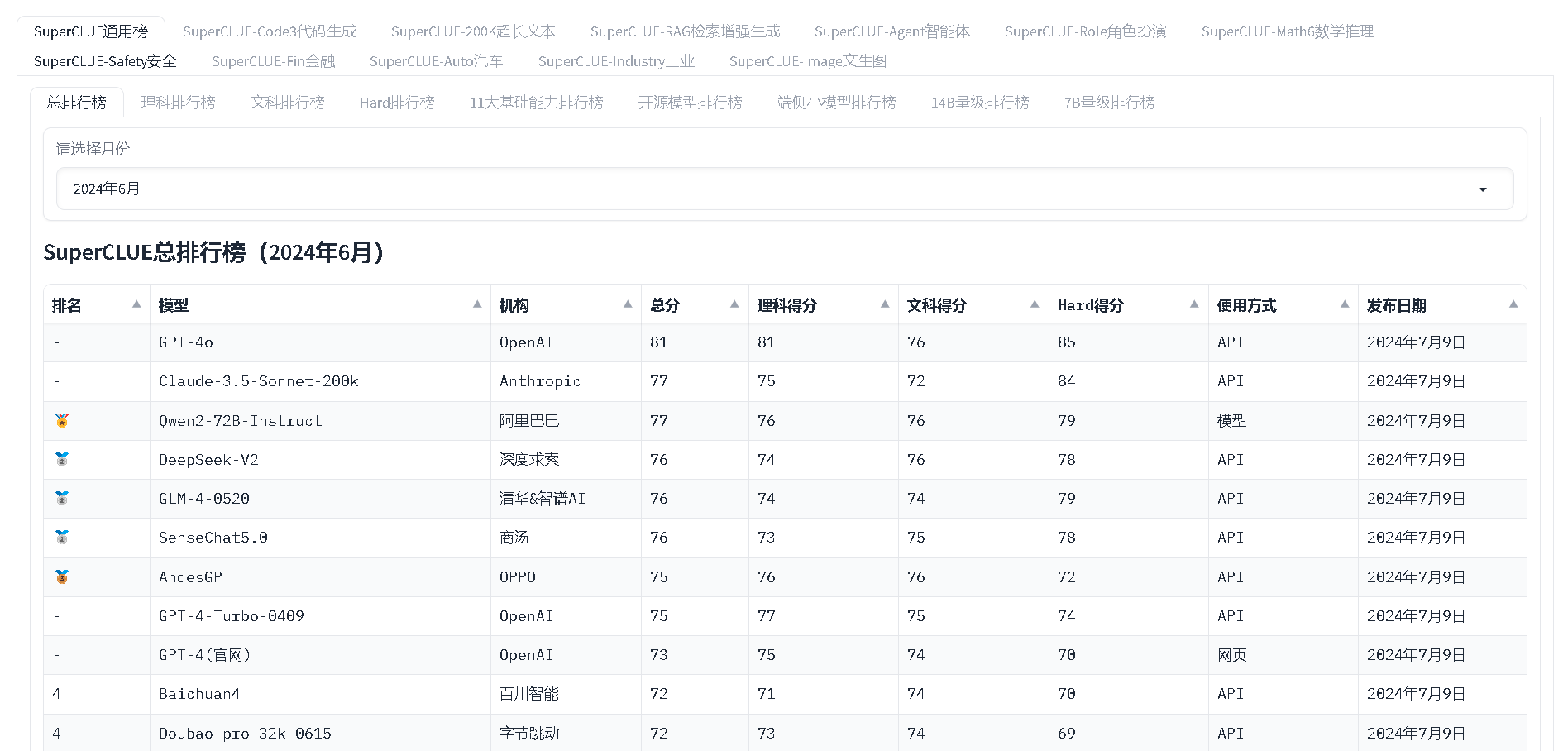
Task: Click the sort triangle on the 排名 column
Action: 137,304
